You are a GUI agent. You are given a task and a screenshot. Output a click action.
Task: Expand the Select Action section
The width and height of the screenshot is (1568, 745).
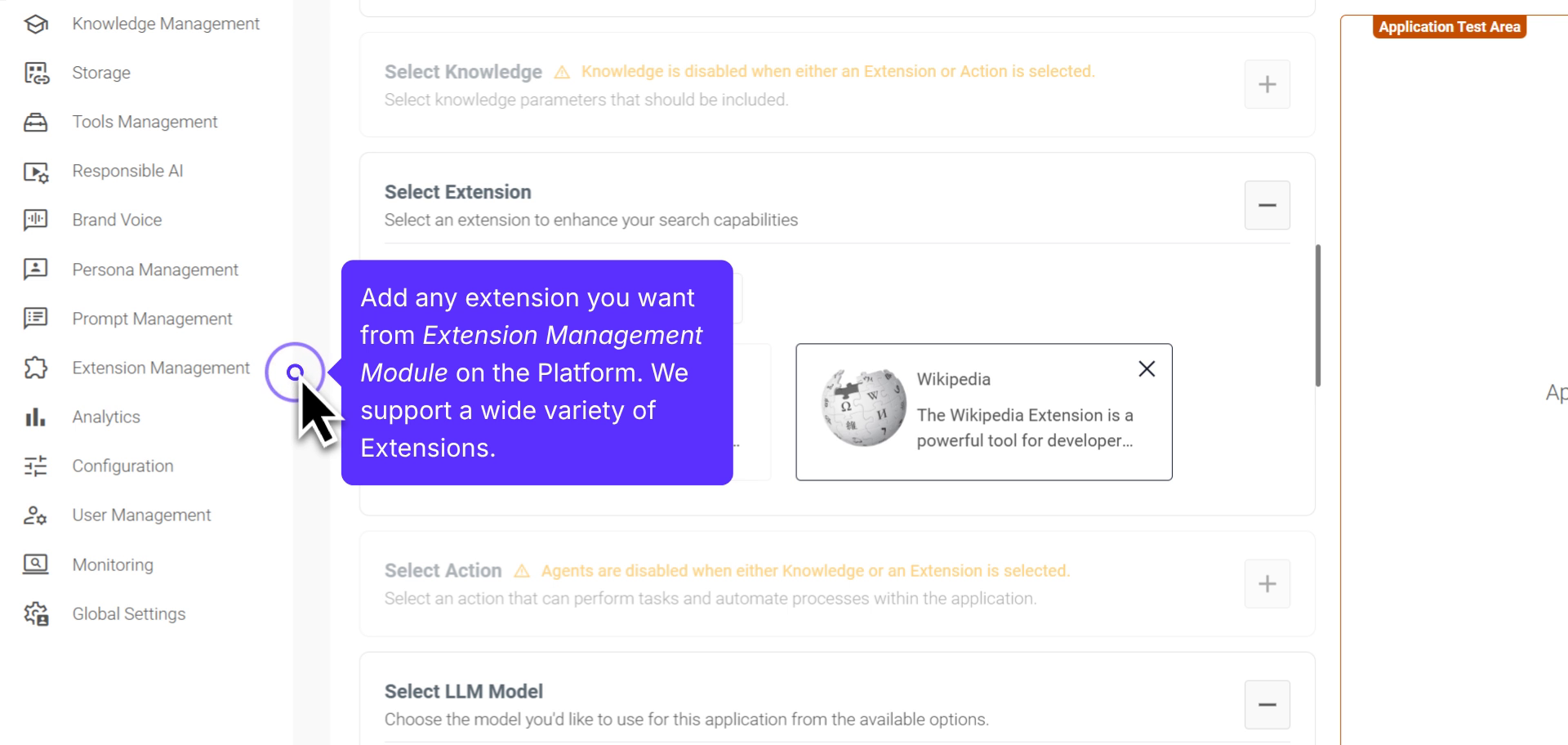coord(1267,583)
